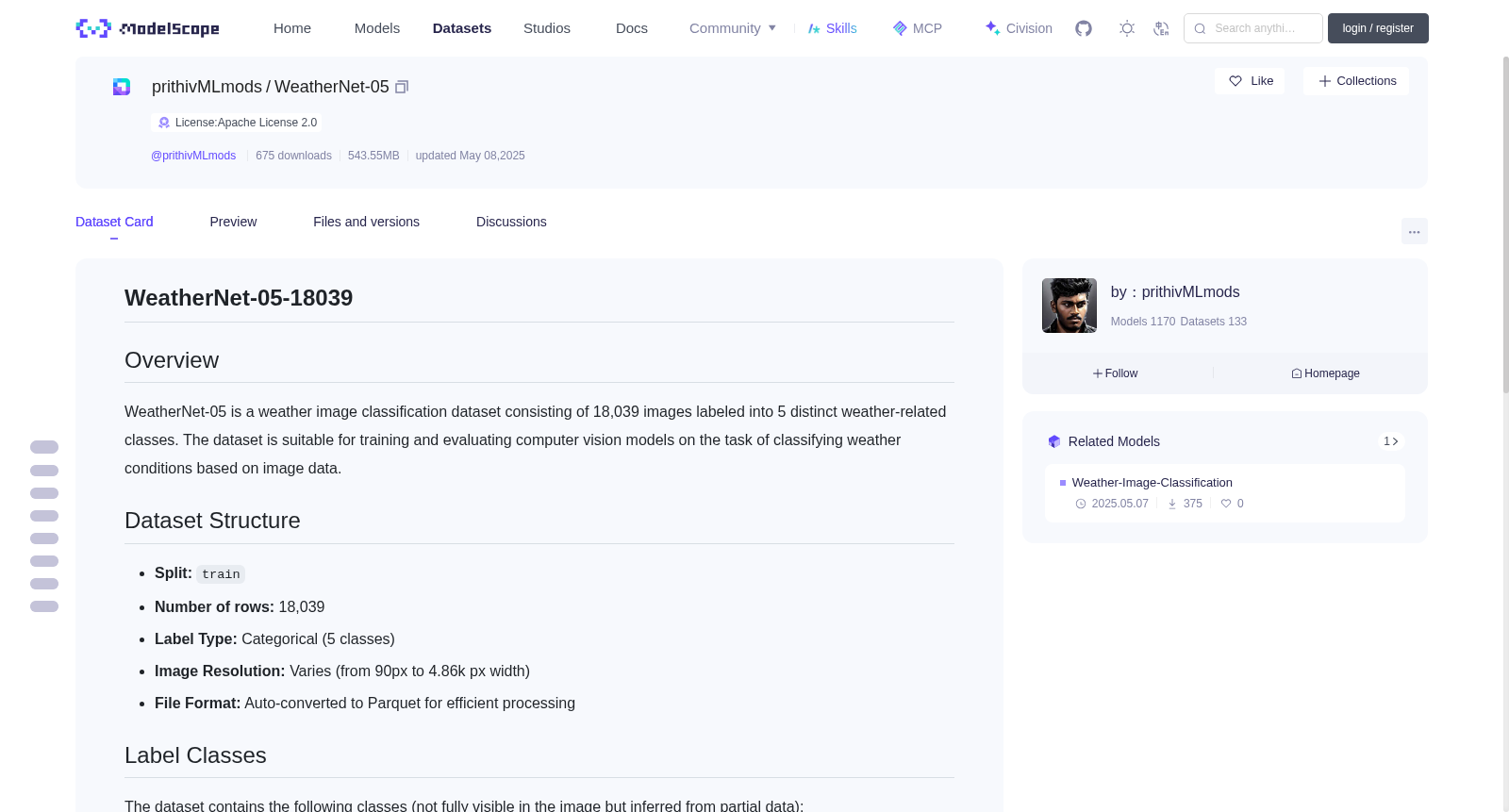This screenshot has width=1509, height=812.
Task: Click the Dataset Structure heading
Action: click(212, 521)
